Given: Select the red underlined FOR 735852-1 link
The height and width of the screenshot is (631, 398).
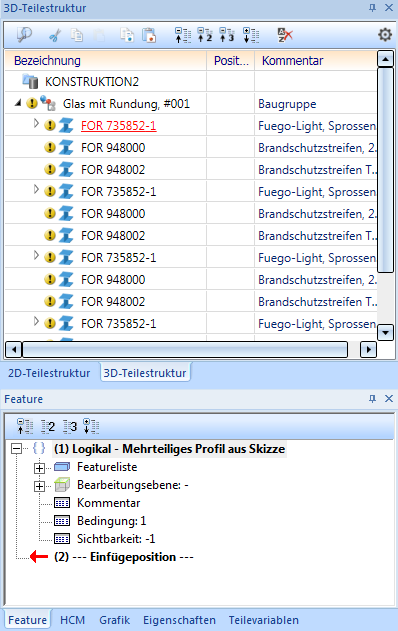Looking at the screenshot, I should pyautogui.click(x=118, y=126).
